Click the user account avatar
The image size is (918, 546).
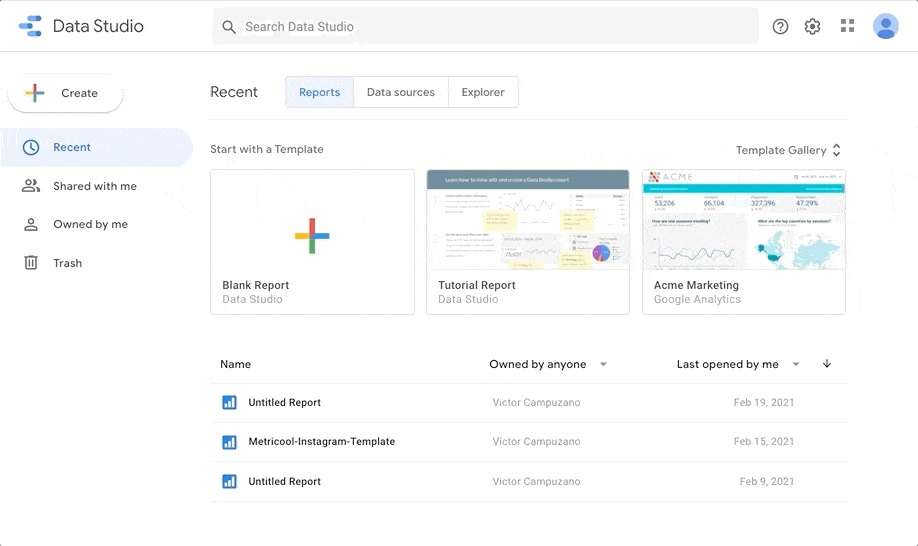coord(885,26)
